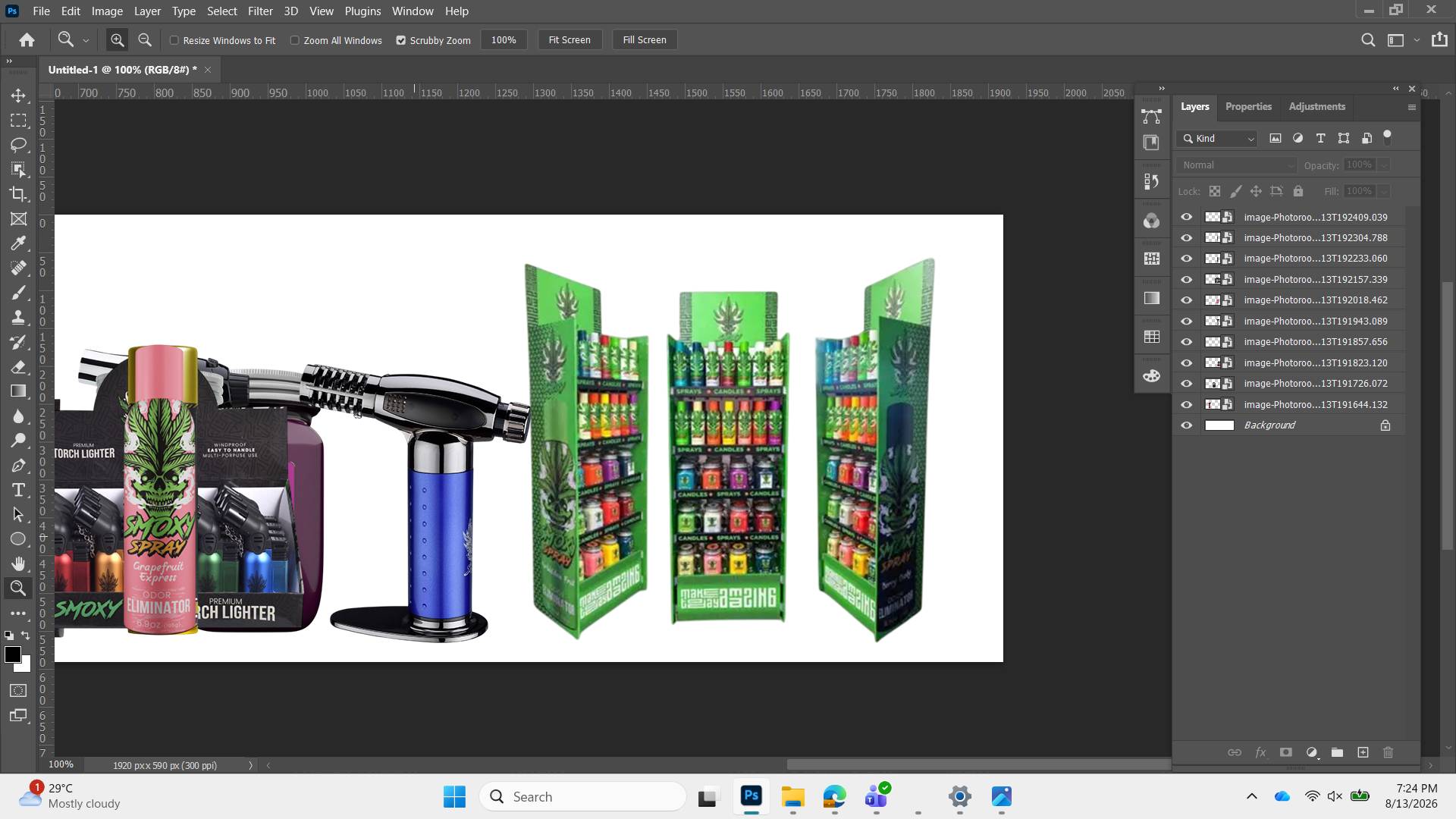Click the Zoom Out magnifier icon
This screenshot has height=819, width=1456.
tap(144, 40)
